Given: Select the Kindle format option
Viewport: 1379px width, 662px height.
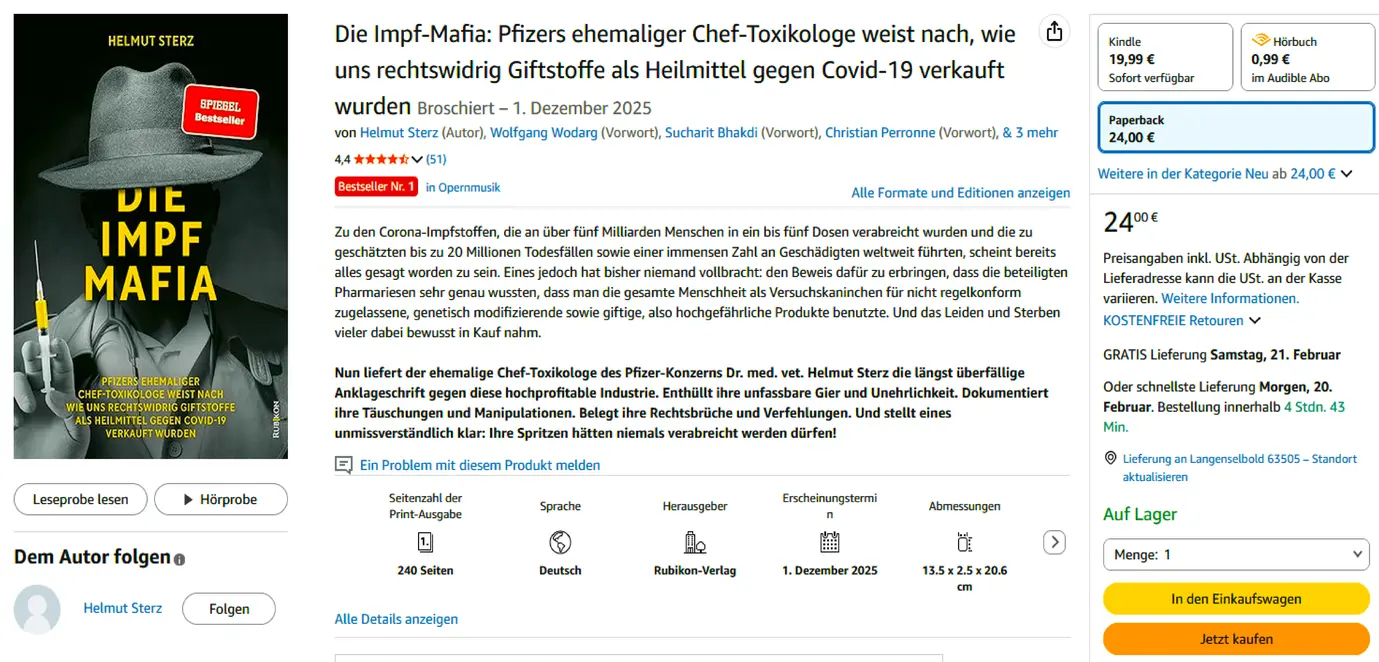Looking at the screenshot, I should point(1165,59).
